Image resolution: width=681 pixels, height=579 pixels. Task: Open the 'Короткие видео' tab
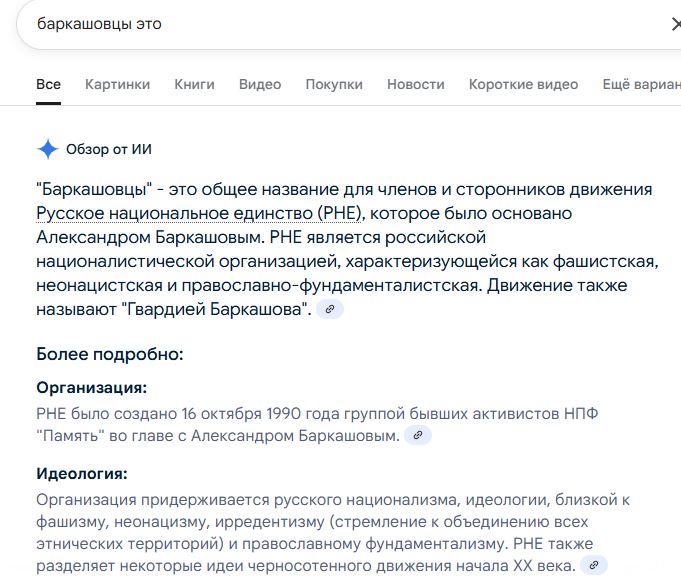(x=523, y=84)
